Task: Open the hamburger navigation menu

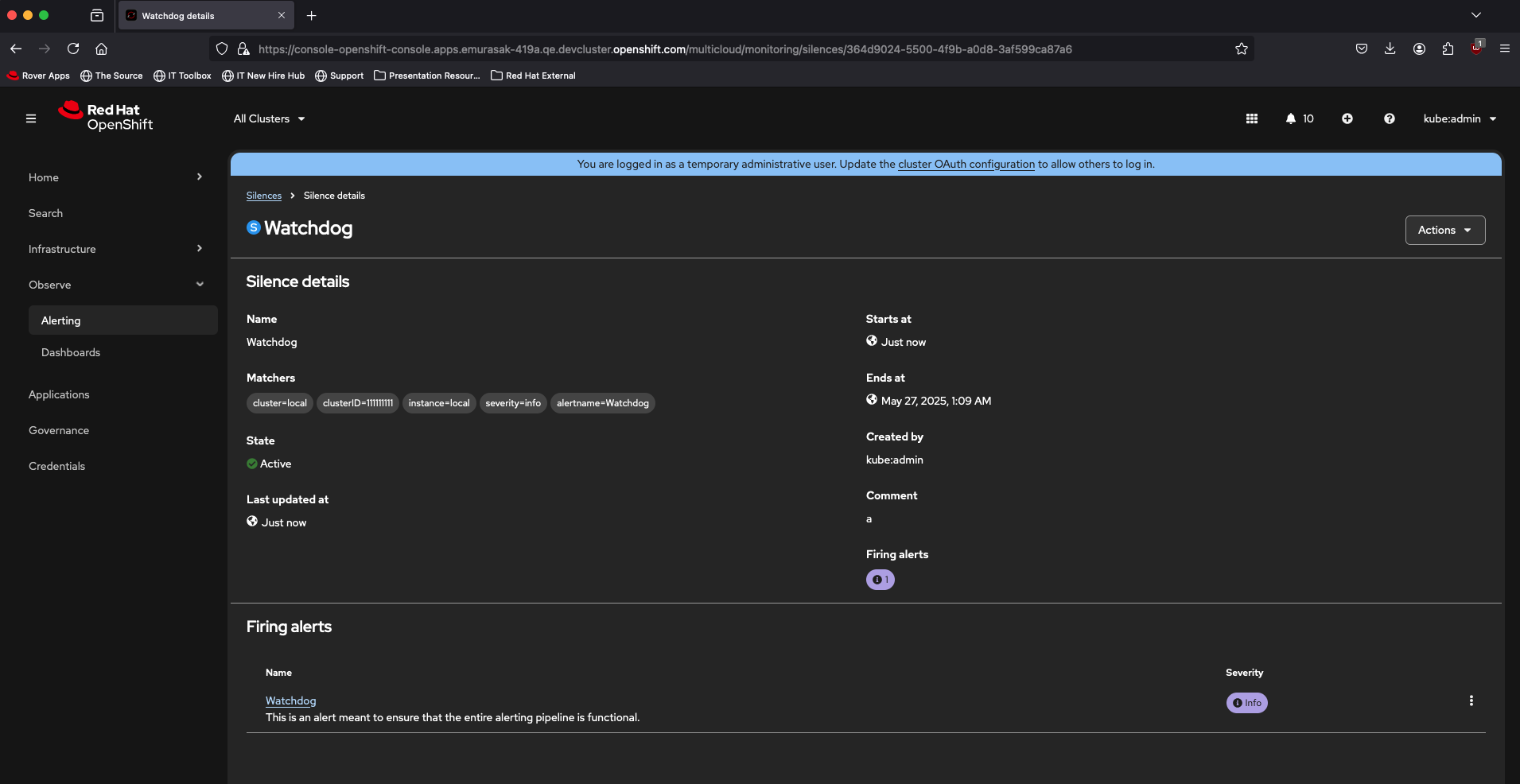Action: click(x=31, y=118)
